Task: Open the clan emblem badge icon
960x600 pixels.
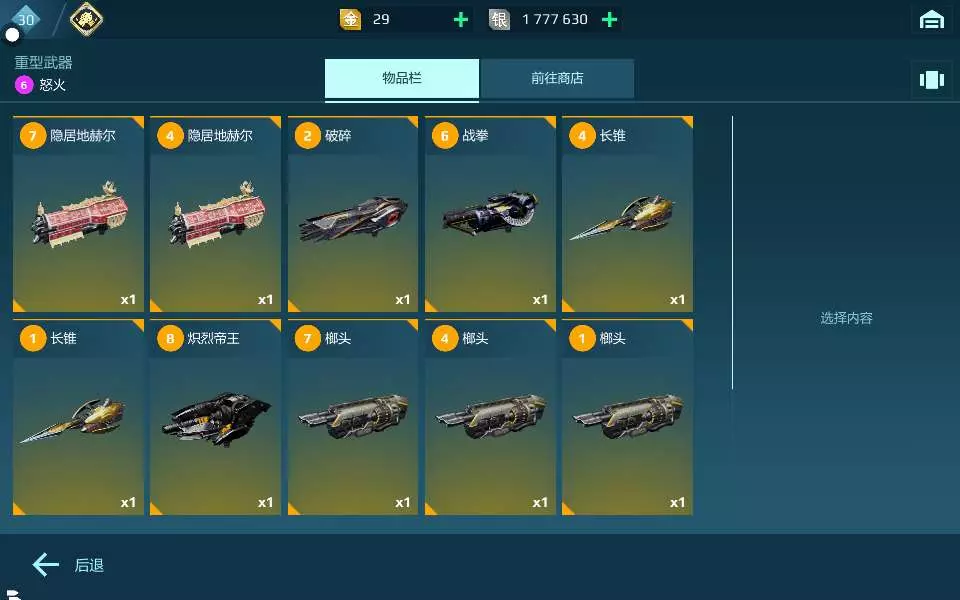Action: (x=86, y=19)
